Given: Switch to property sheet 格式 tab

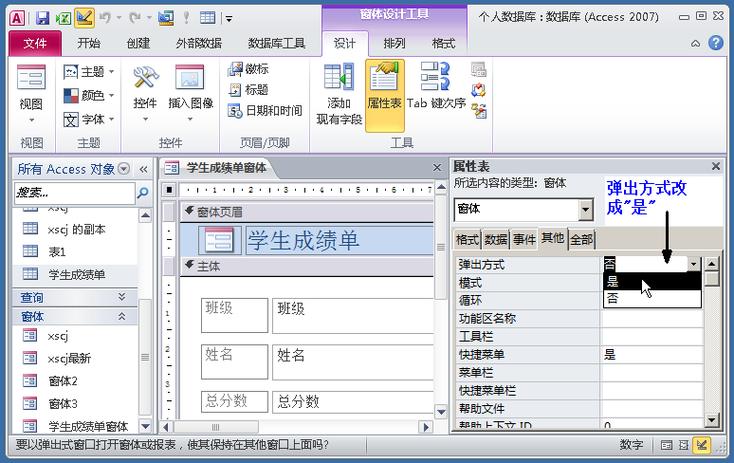Looking at the screenshot, I should 467,240.
